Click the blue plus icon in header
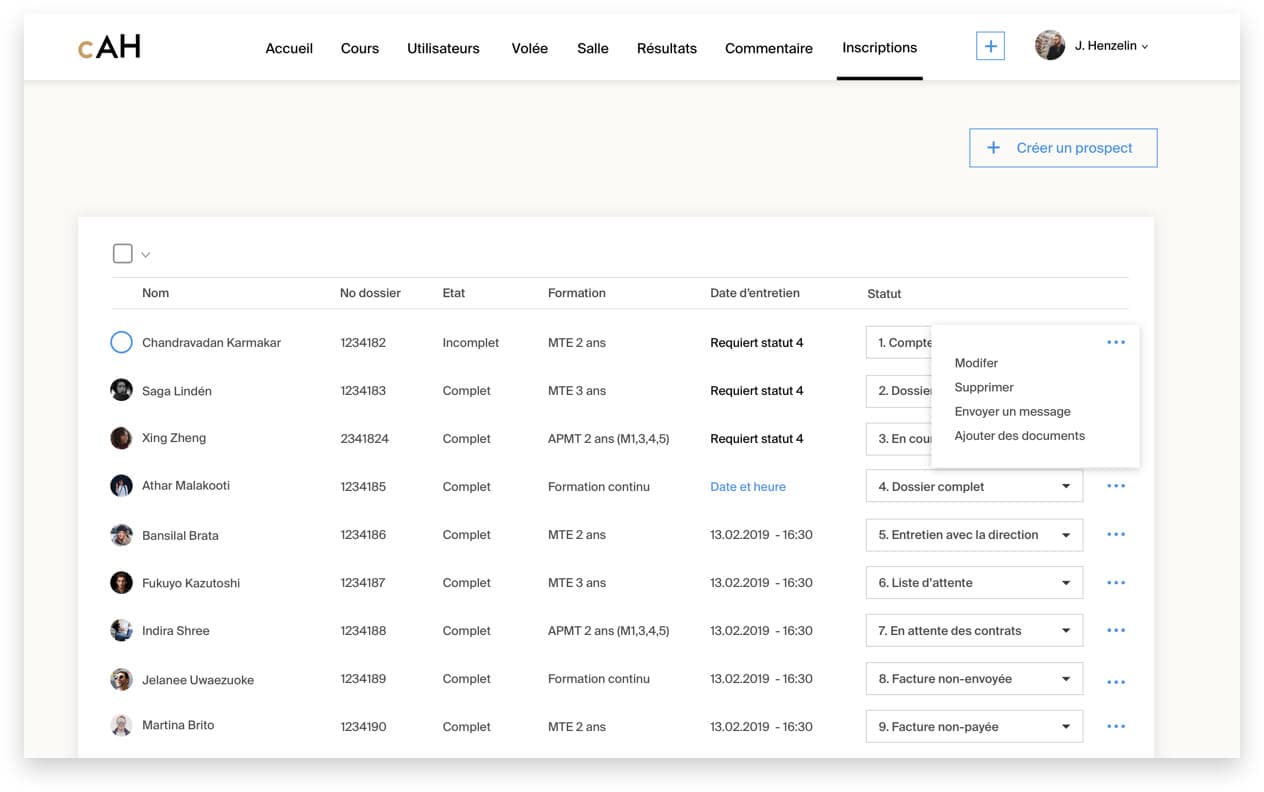The width and height of the screenshot is (1264, 792). [x=990, y=46]
